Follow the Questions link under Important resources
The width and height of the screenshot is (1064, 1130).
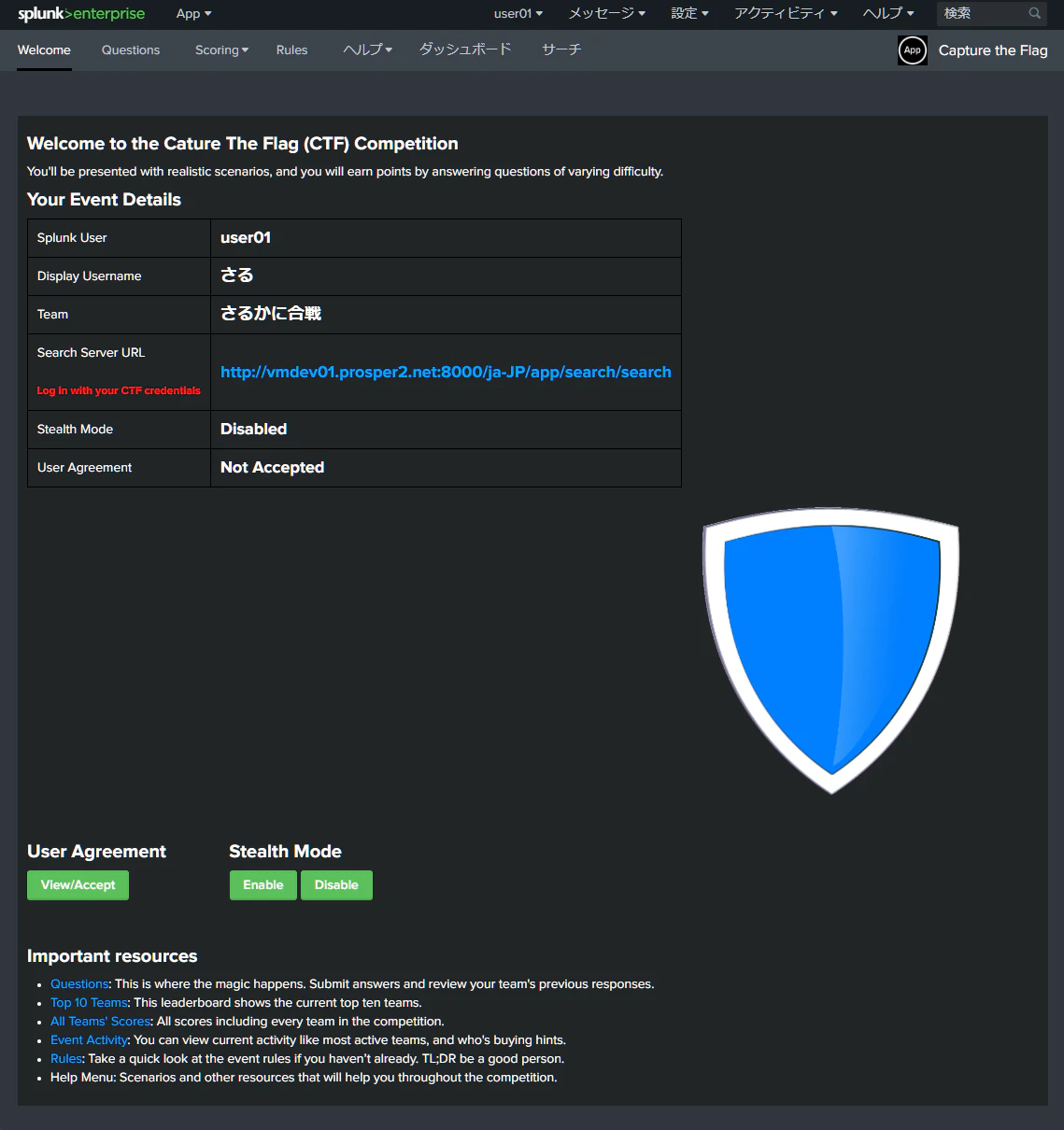79,984
